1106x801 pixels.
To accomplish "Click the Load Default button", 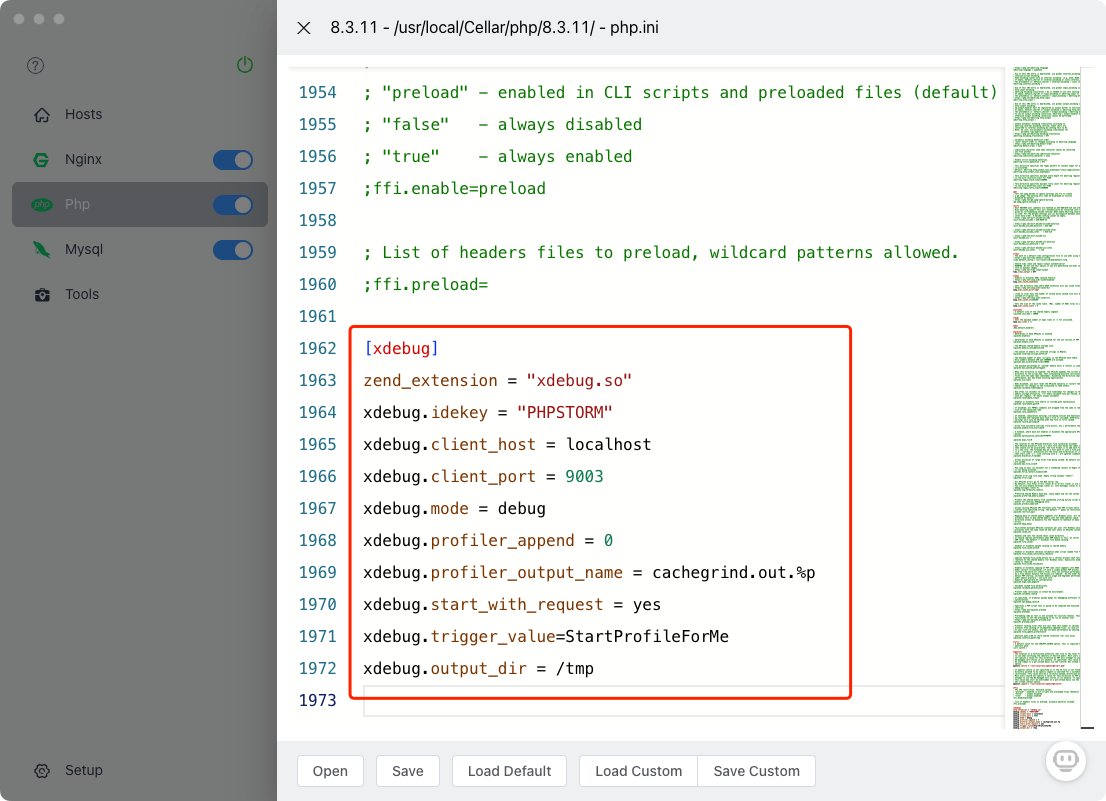I will 509,771.
